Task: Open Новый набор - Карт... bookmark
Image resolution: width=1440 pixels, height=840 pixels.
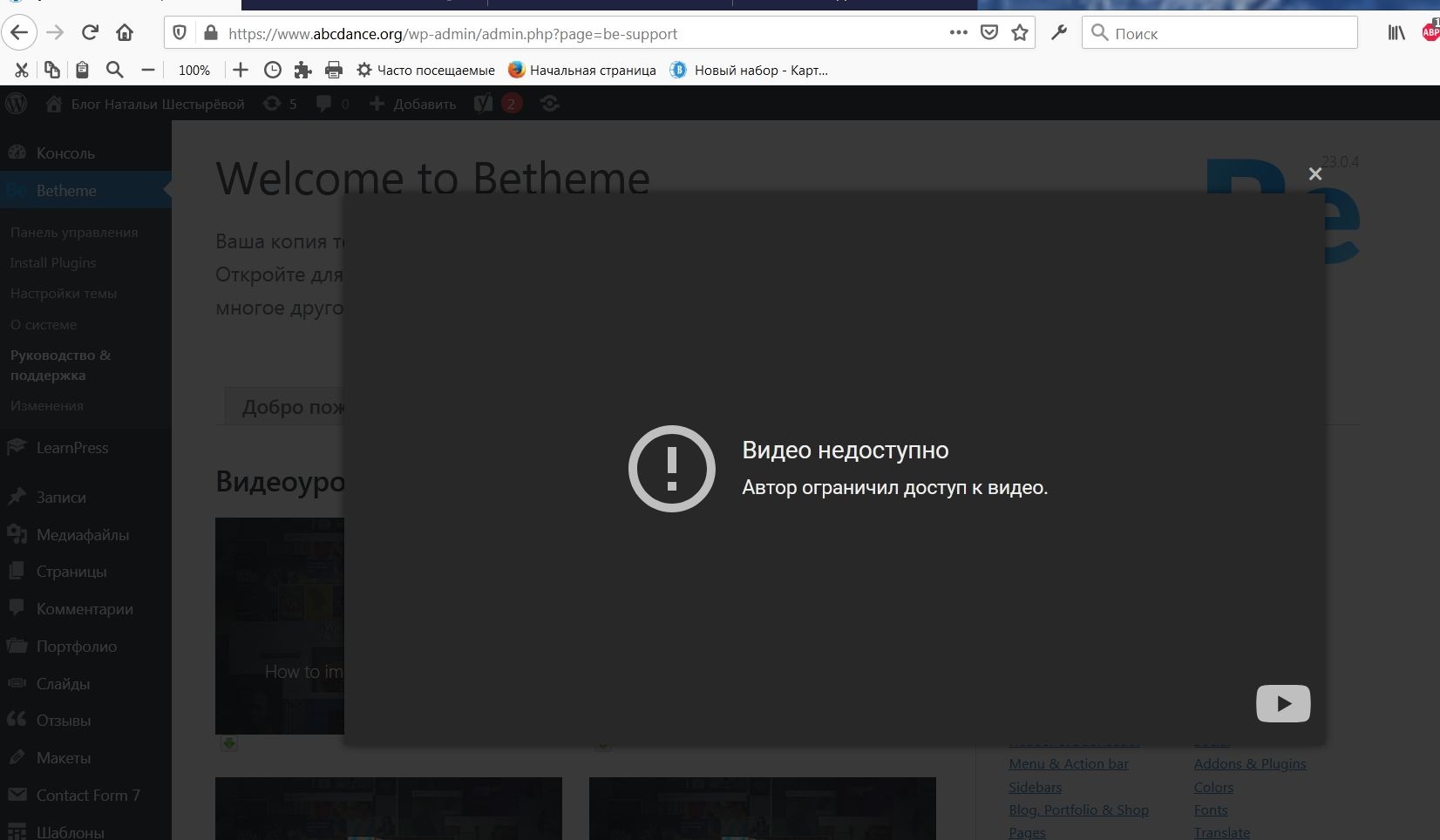Action: (x=749, y=70)
